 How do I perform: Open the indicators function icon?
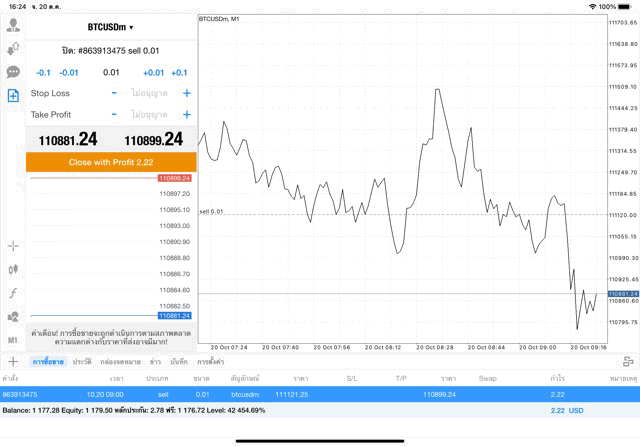13,293
